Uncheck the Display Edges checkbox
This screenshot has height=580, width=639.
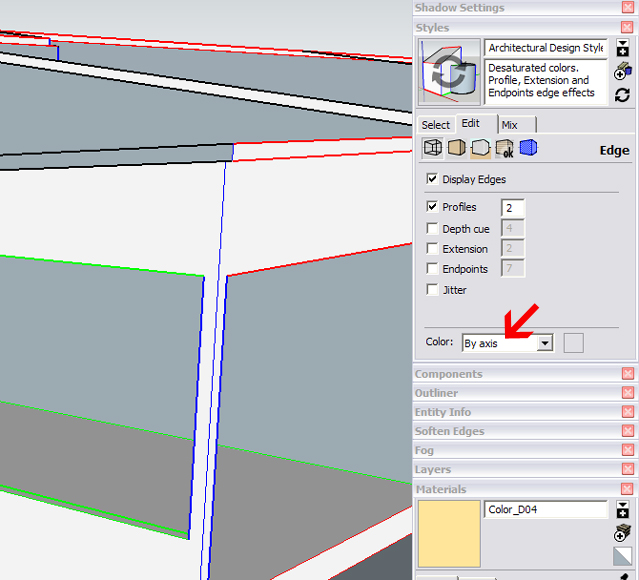click(432, 179)
